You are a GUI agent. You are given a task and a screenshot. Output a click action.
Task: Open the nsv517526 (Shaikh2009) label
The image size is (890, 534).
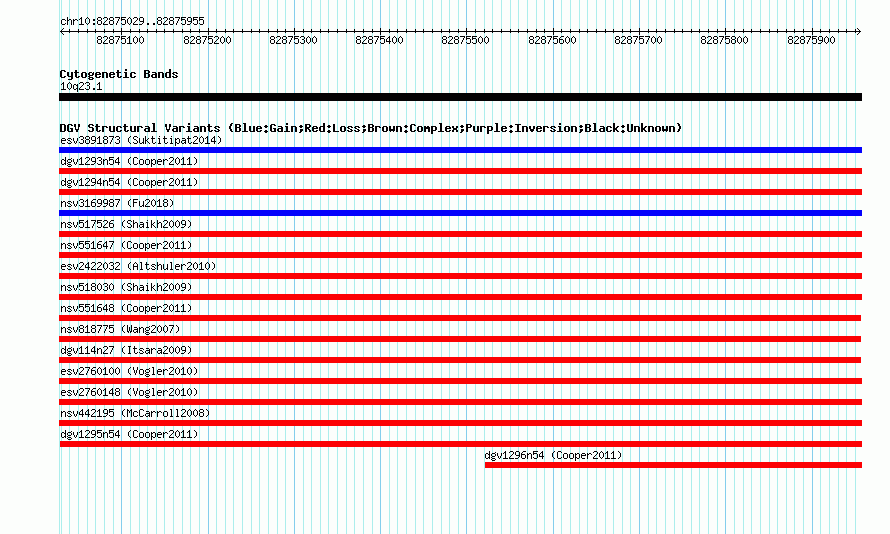(x=126, y=224)
